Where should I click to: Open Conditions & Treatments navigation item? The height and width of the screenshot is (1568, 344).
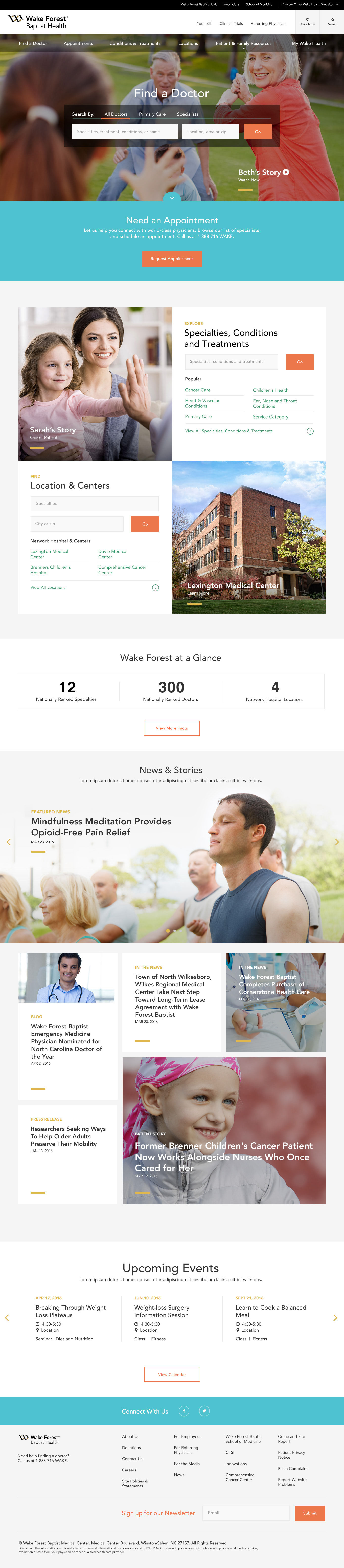[x=135, y=43]
